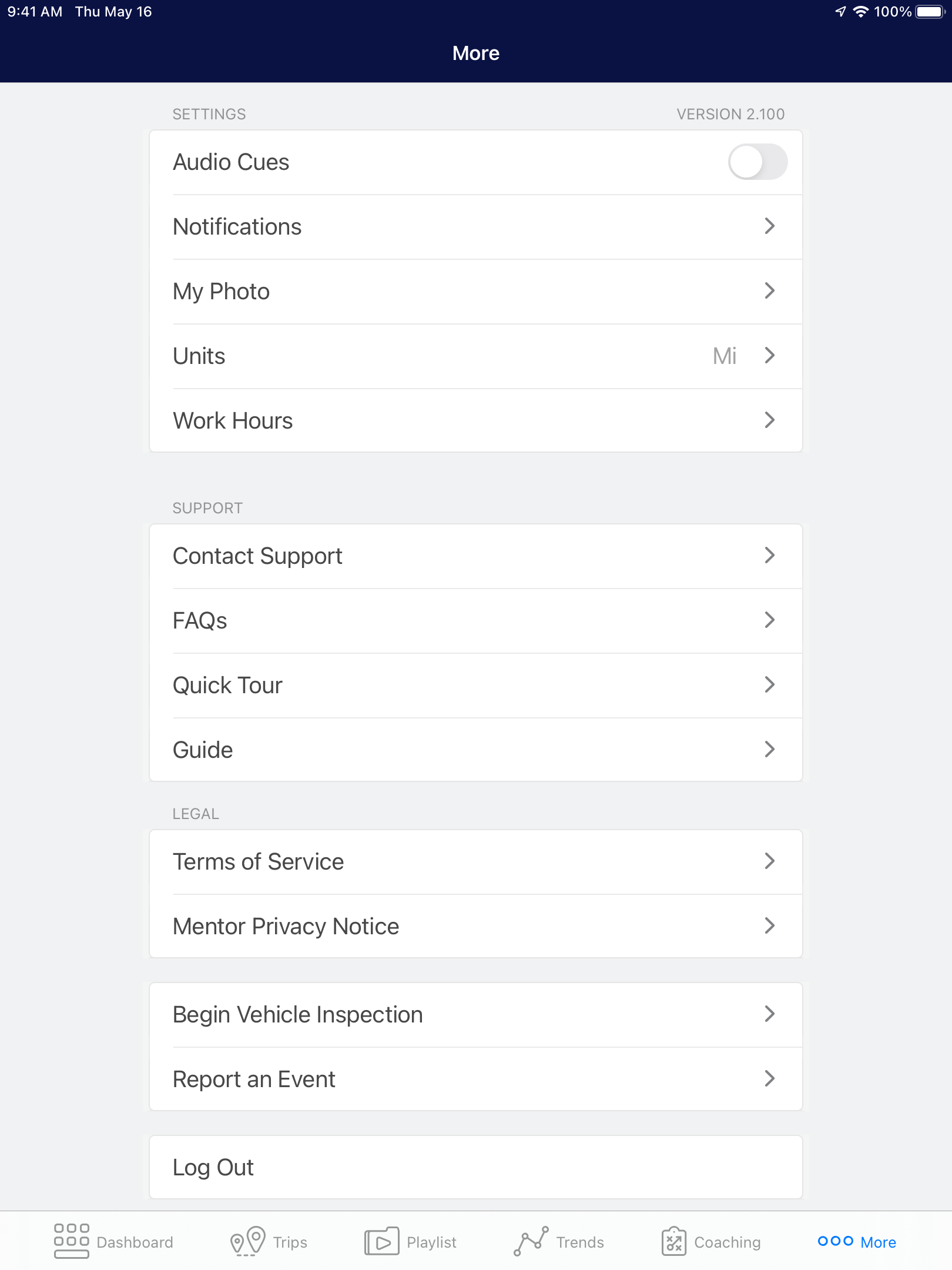Open the My Photo row
Screen dimensions: 952x1270
tap(476, 291)
